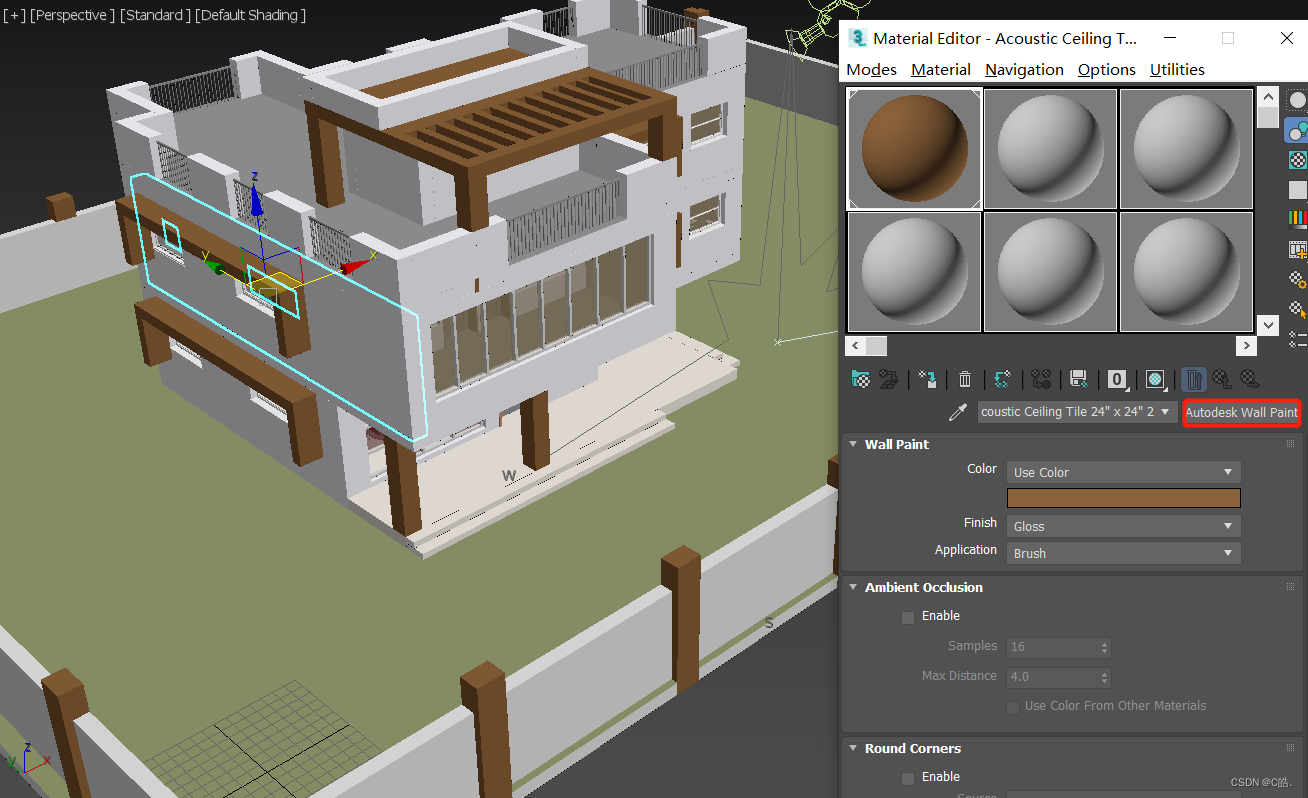
Task: Toggle Show Shaded Material in Viewport
Action: [x=1156, y=379]
